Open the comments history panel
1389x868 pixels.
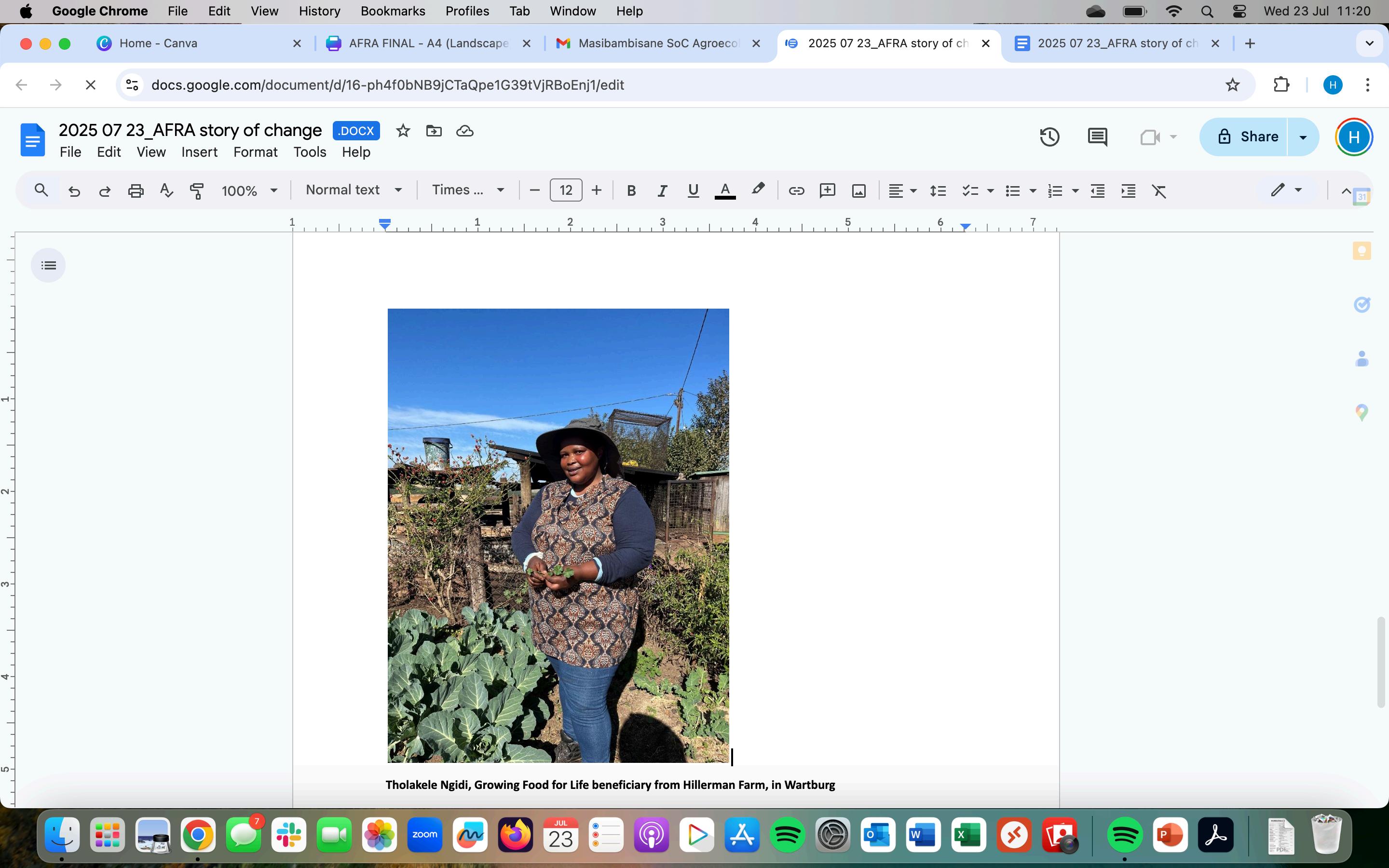point(1097,136)
